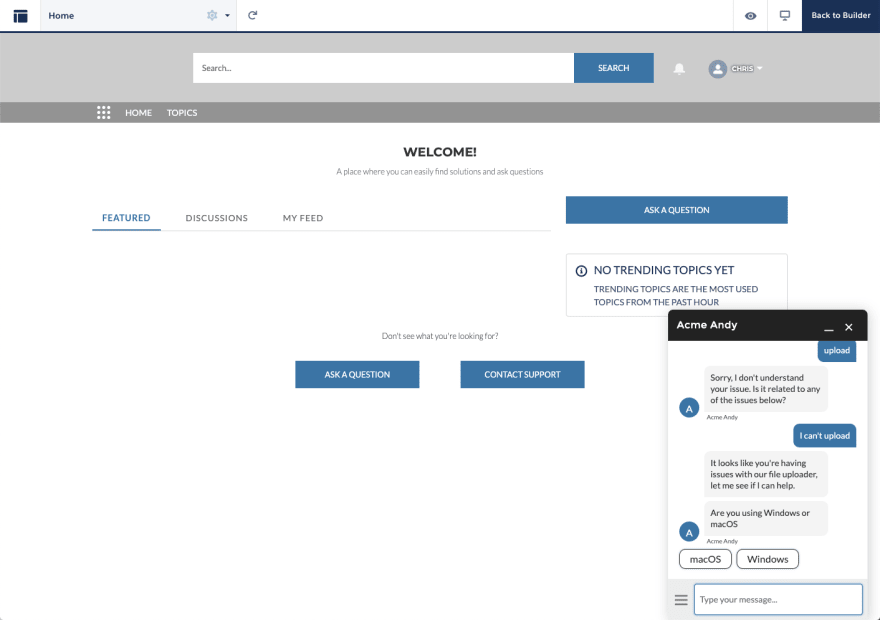Open TOPICS navigation item
Viewport: 880px width, 620px height.
click(x=182, y=113)
